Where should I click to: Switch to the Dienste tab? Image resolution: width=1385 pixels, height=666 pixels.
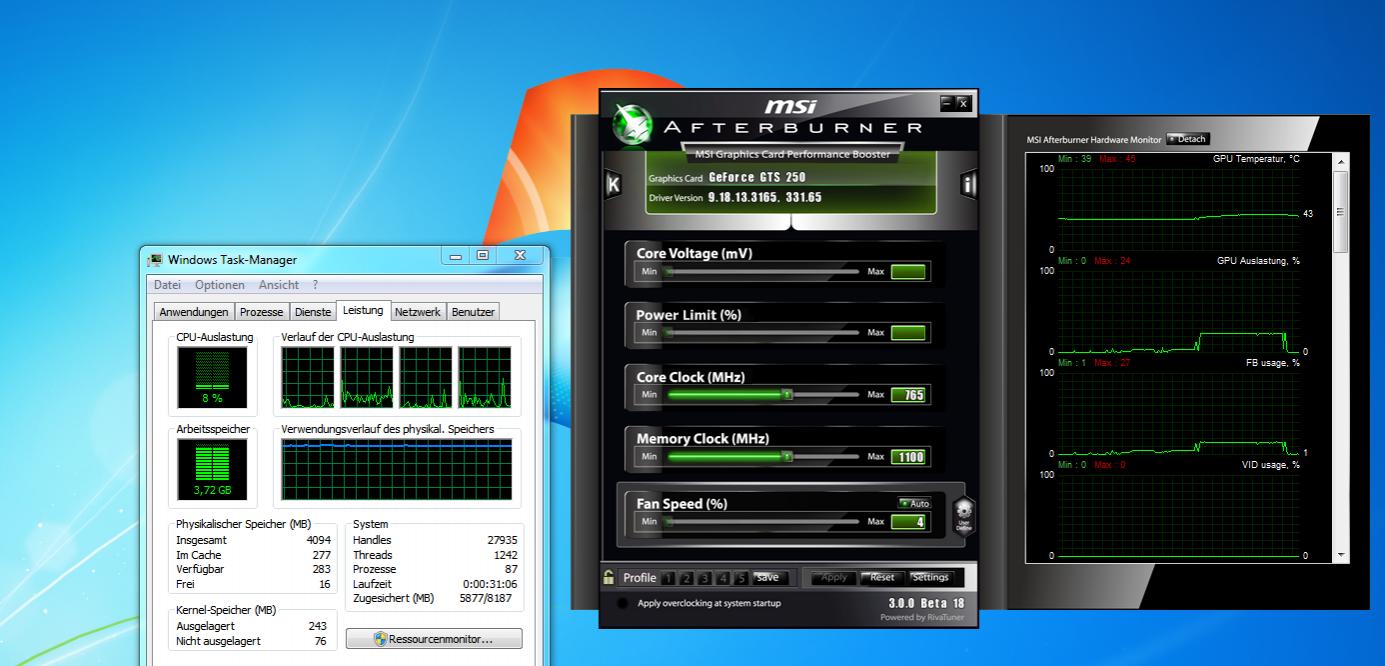pyautogui.click(x=313, y=312)
